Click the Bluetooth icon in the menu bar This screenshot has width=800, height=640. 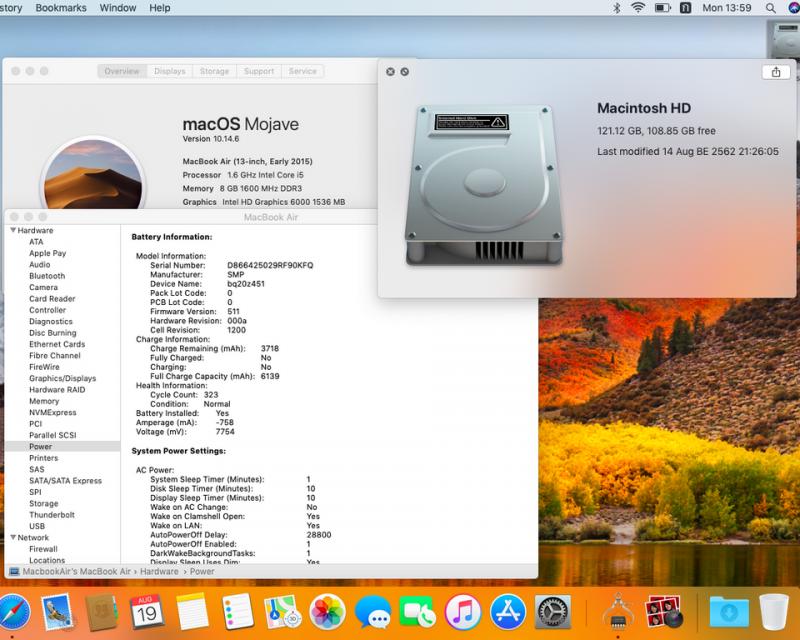[617, 8]
